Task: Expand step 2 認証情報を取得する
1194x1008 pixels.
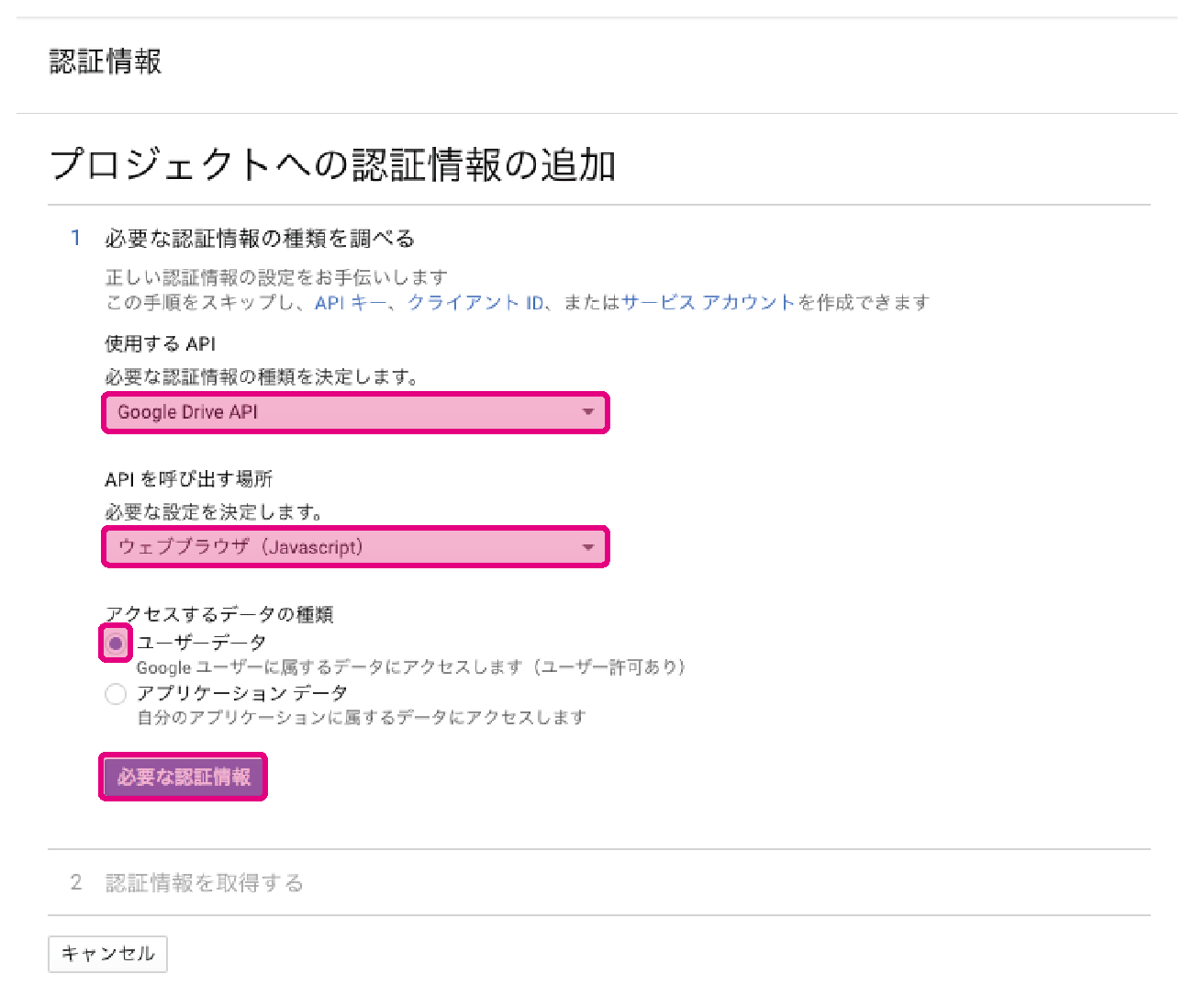Action: click(205, 883)
